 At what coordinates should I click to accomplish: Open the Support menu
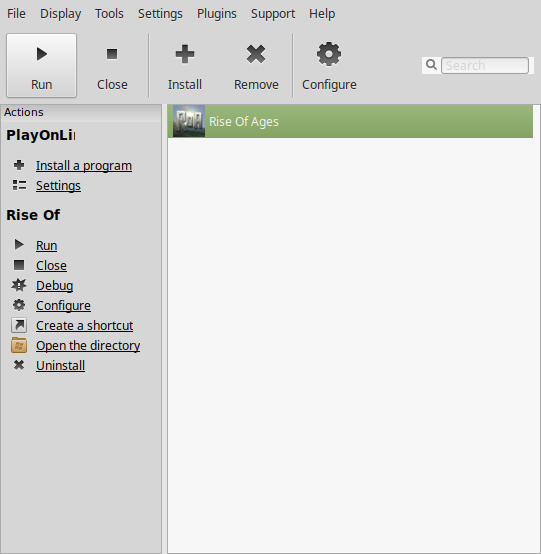[x=273, y=14]
